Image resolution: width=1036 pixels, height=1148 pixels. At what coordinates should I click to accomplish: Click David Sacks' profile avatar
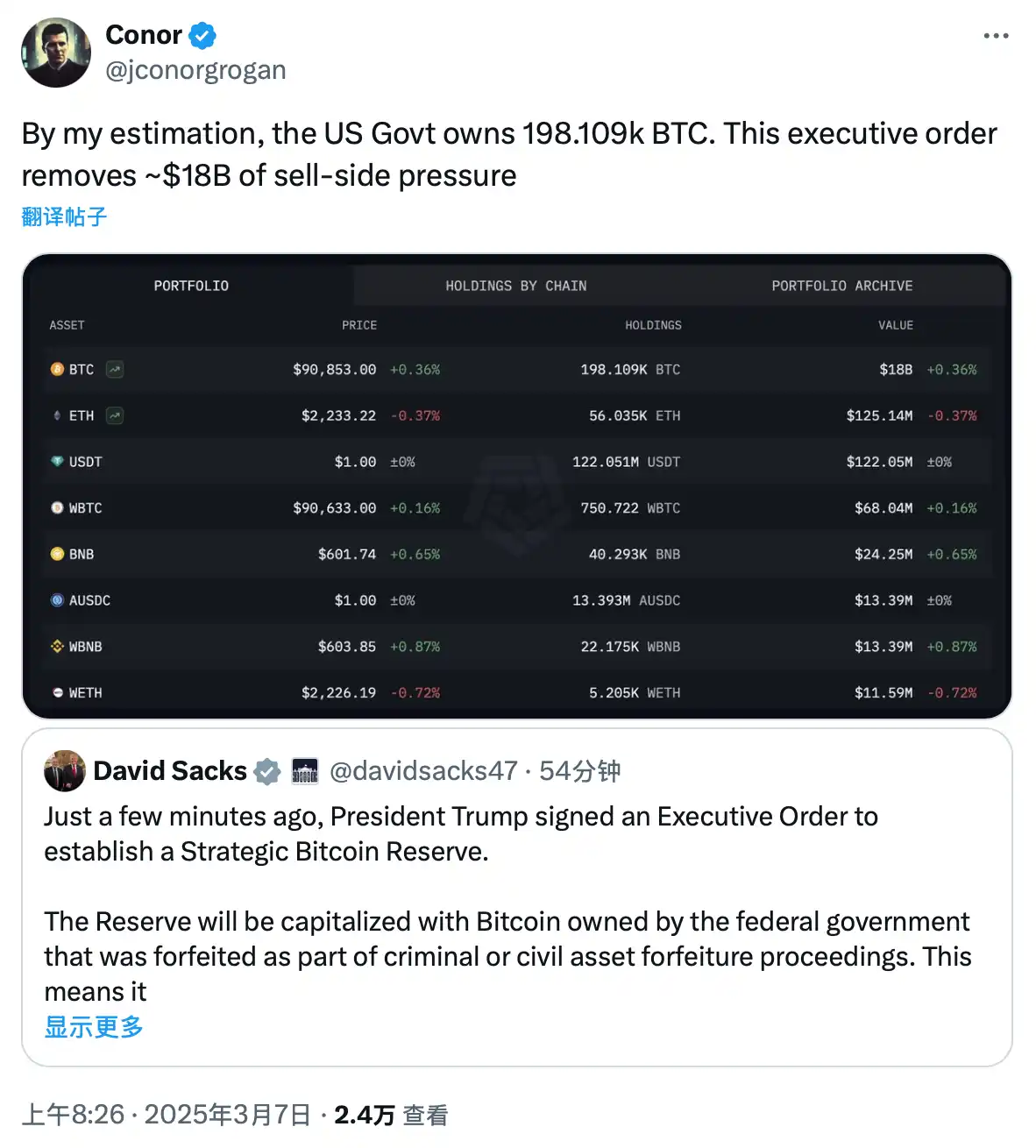[x=65, y=771]
